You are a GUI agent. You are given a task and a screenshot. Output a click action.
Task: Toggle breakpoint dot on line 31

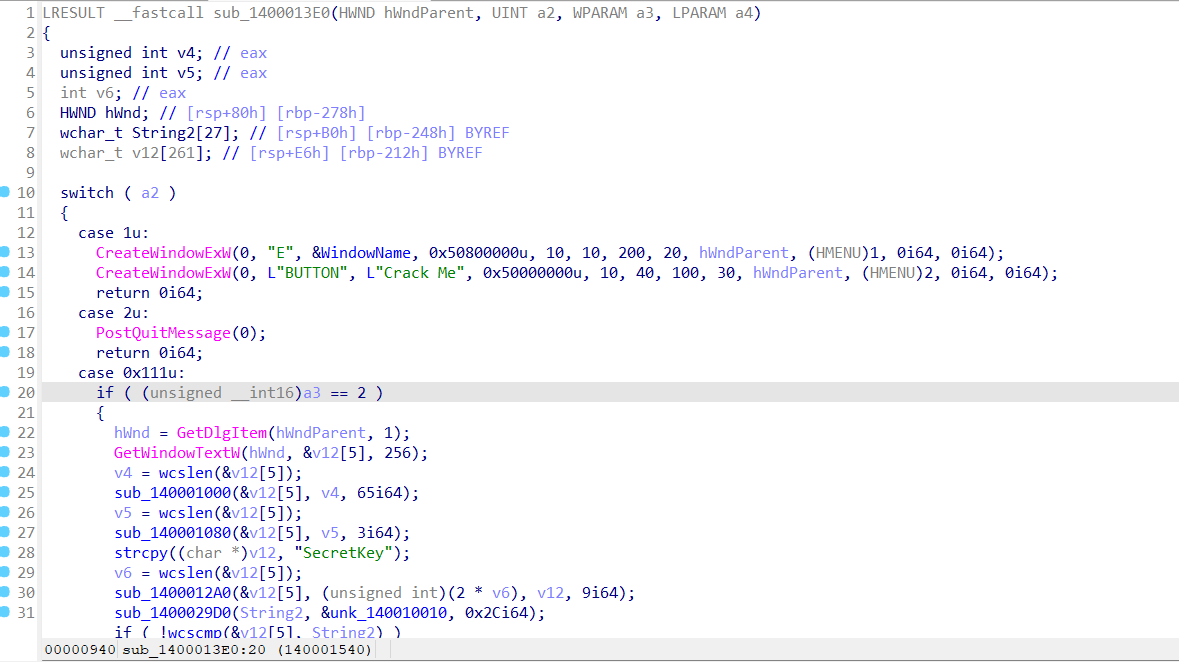coord(5,612)
